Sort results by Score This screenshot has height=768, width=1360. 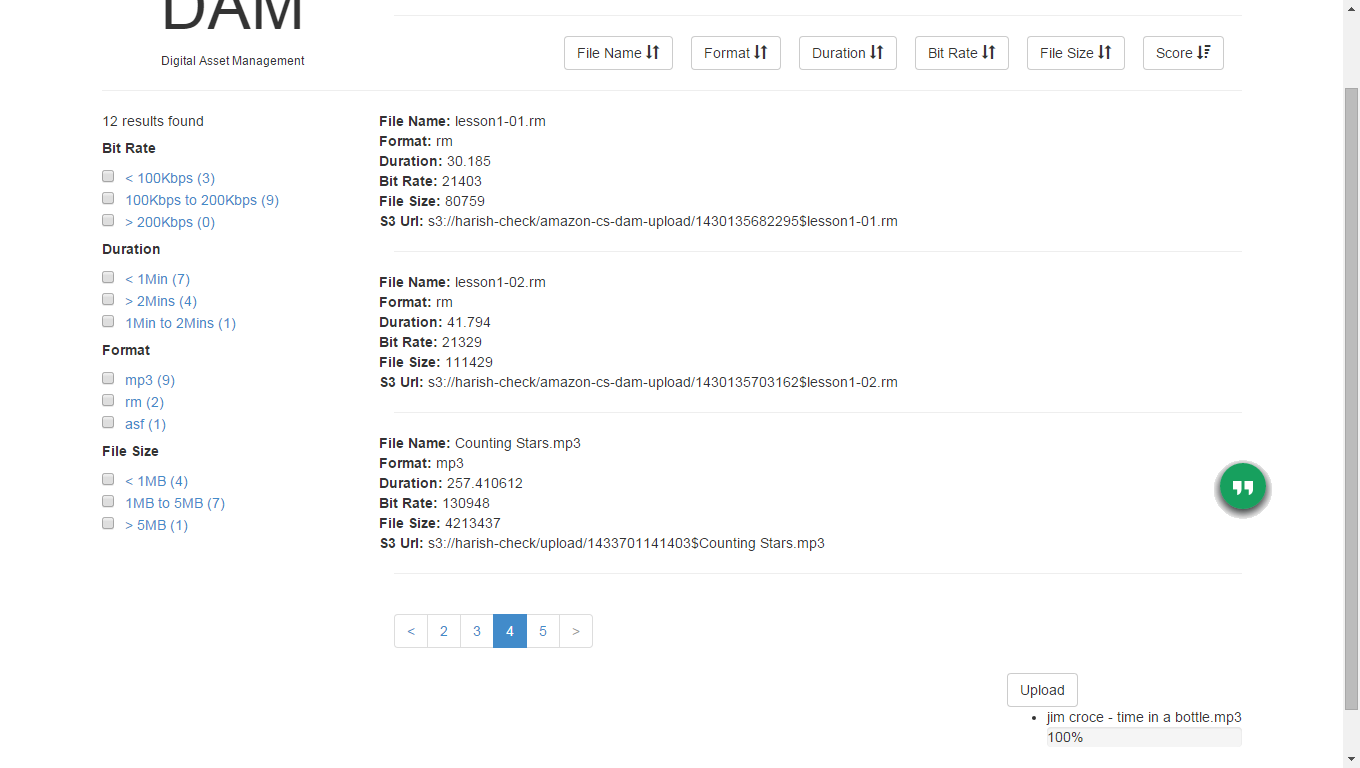coord(1183,53)
